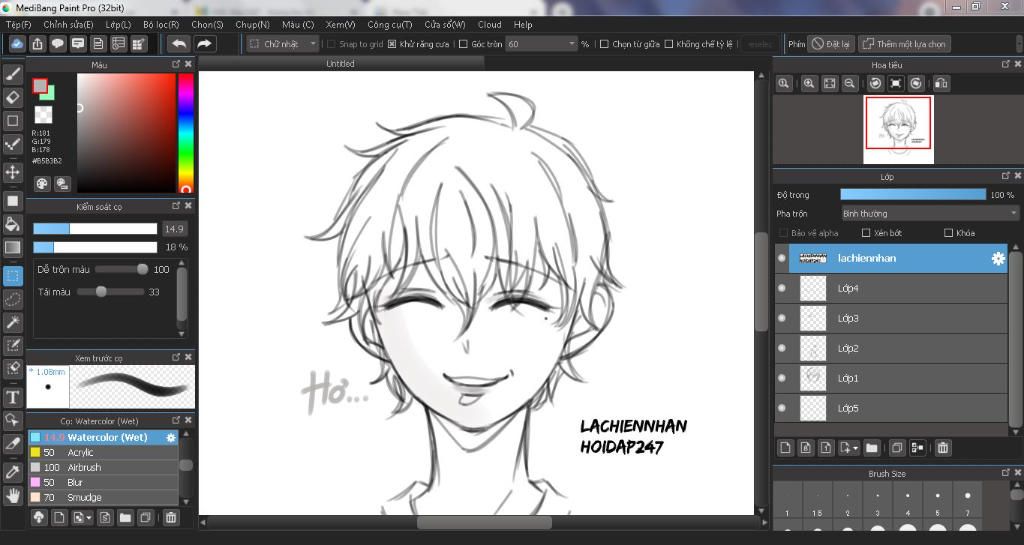Screen dimensions: 1024x545
Task: Undock the Lớp panel with popout icon
Action: [x=1006, y=176]
